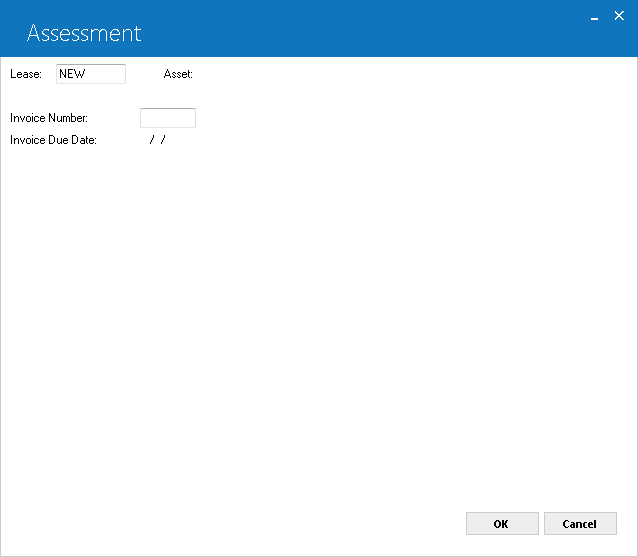Place cursor at the end of the Lease field
Image resolution: width=638 pixels, height=557 pixels.
click(87, 74)
